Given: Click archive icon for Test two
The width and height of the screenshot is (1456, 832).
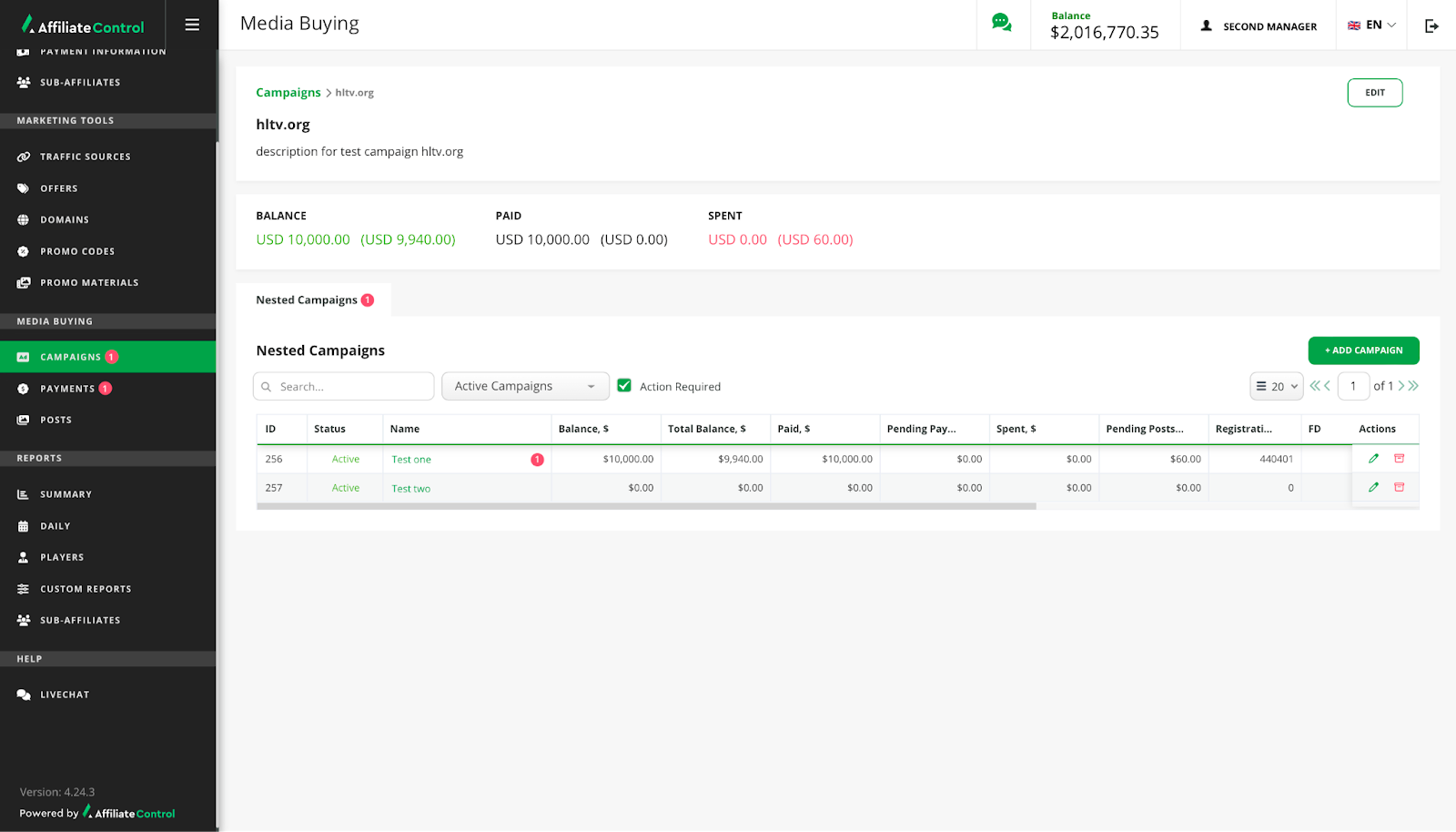Looking at the screenshot, I should [1399, 488].
